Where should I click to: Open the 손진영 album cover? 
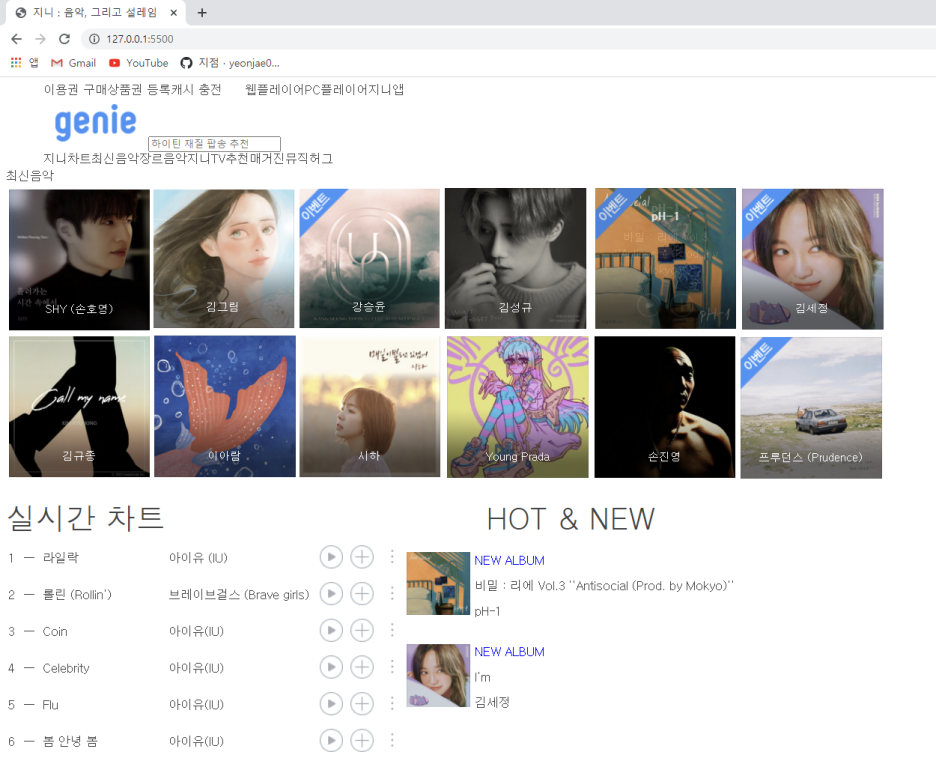tap(664, 407)
